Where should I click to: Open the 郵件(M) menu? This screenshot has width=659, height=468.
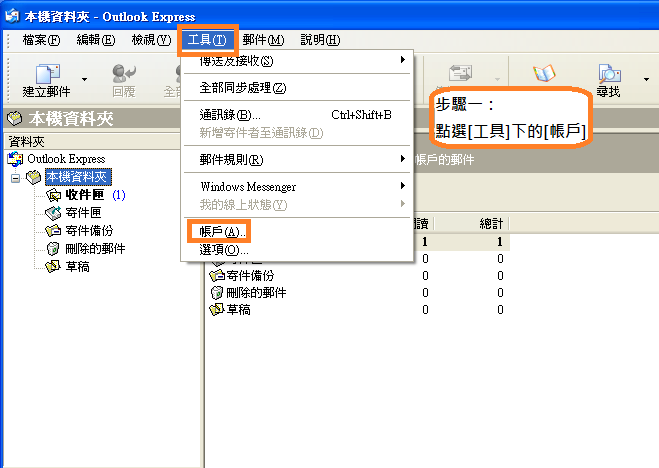263,40
